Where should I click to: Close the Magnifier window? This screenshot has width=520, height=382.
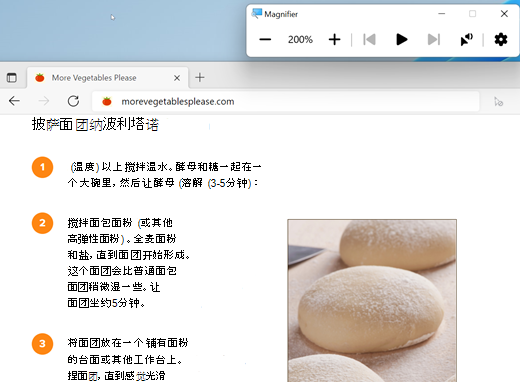point(504,14)
